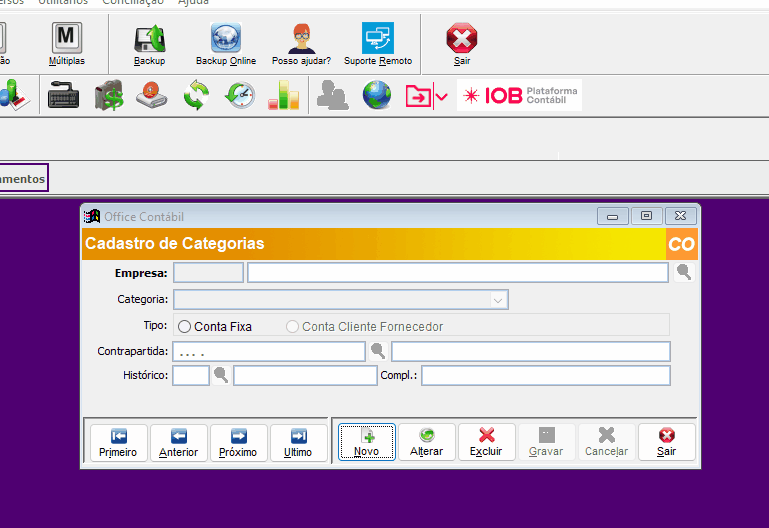The image size is (769, 528).
Task: Click the Cancelar button
Action: click(x=607, y=442)
